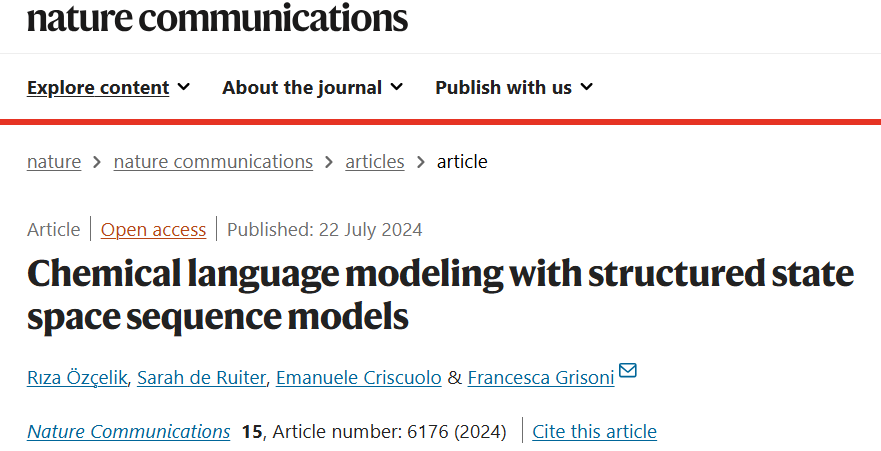Click author Emanuele Criscuolo

coord(358,377)
